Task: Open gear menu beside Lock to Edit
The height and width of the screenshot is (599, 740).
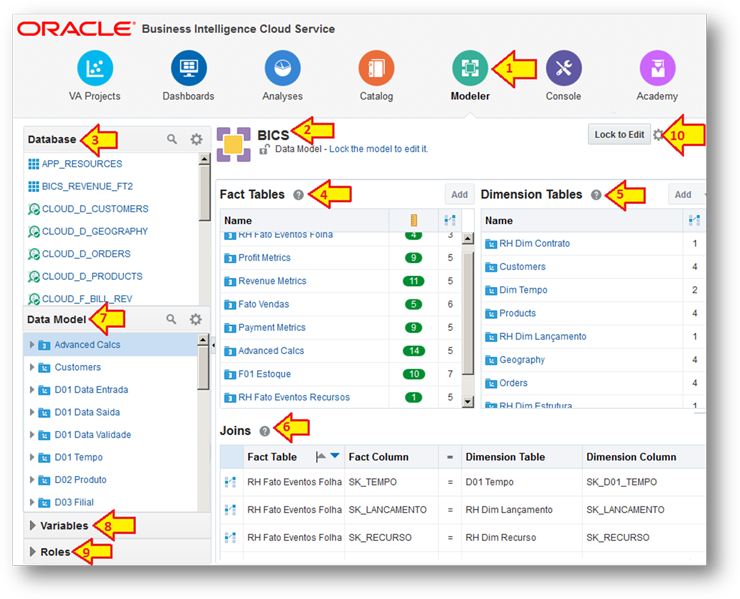Action: [x=658, y=135]
